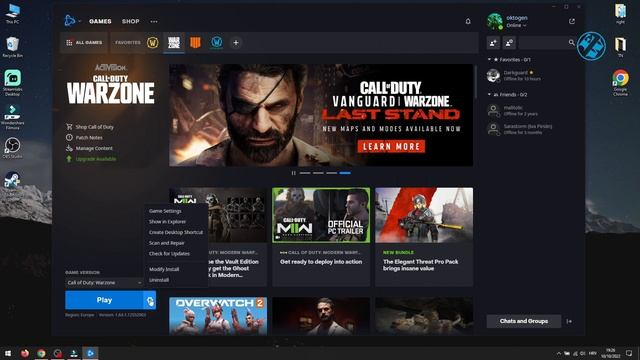Open Chrome from the taskbar

(41, 353)
